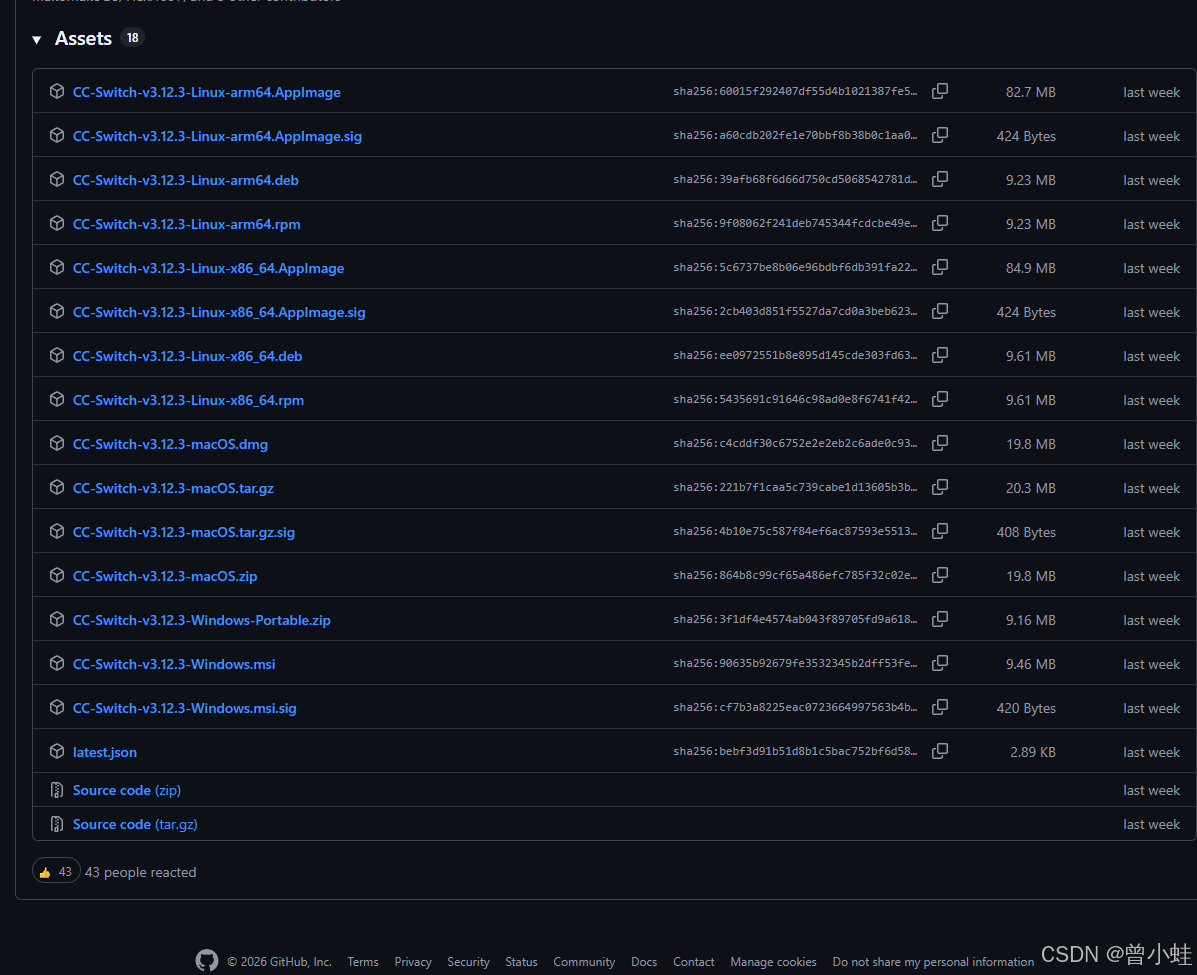Copy sha256 of Windows-Portable.zip
Screen dimensions: 1197x975
(940, 619)
